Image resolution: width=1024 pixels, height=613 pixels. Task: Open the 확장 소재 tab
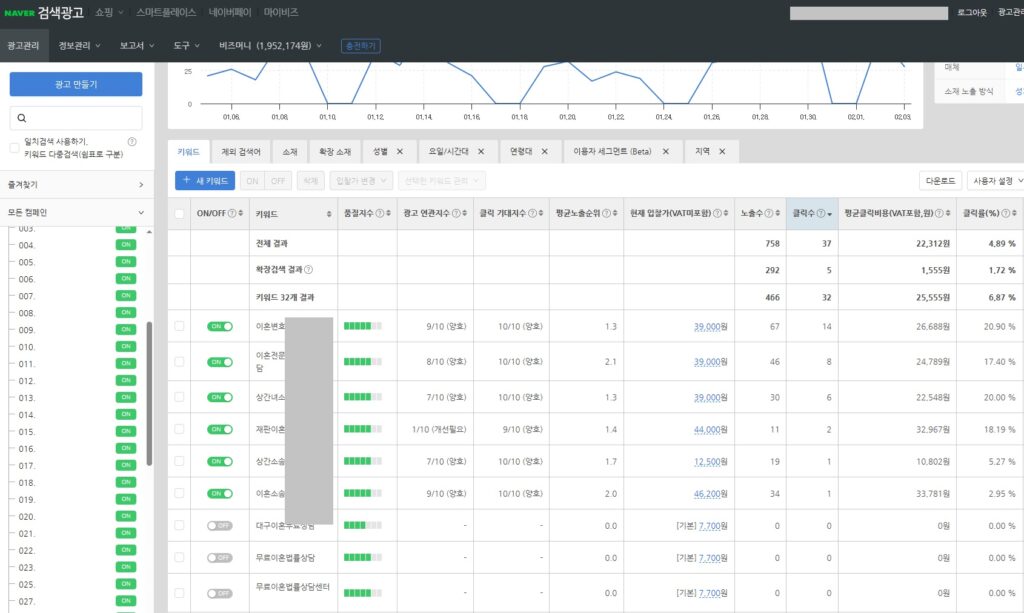(x=335, y=151)
